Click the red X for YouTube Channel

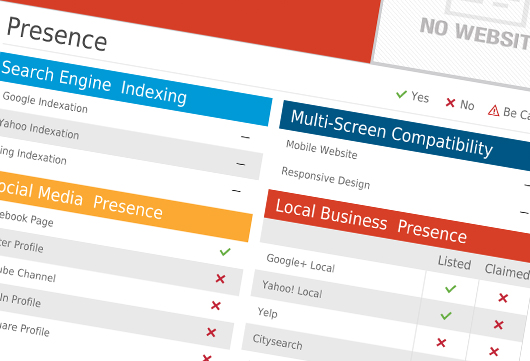pyautogui.click(x=216, y=306)
